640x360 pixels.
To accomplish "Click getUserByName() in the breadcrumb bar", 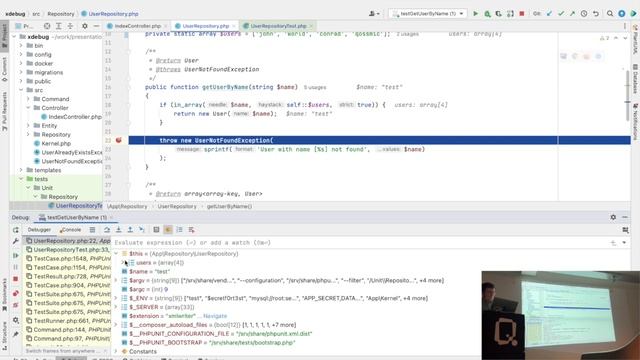I will [x=229, y=206].
